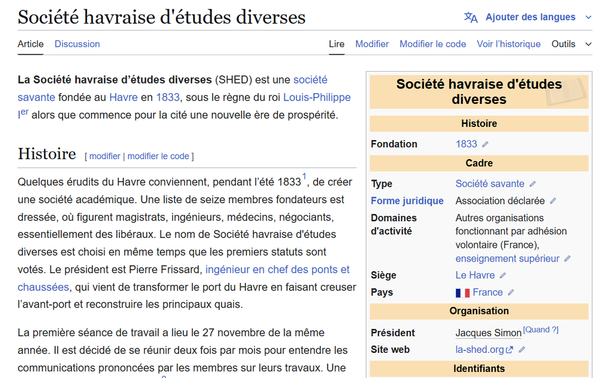This screenshot has width=610, height=378.
Task: Click the Histoire infobox header
Action: coord(479,124)
